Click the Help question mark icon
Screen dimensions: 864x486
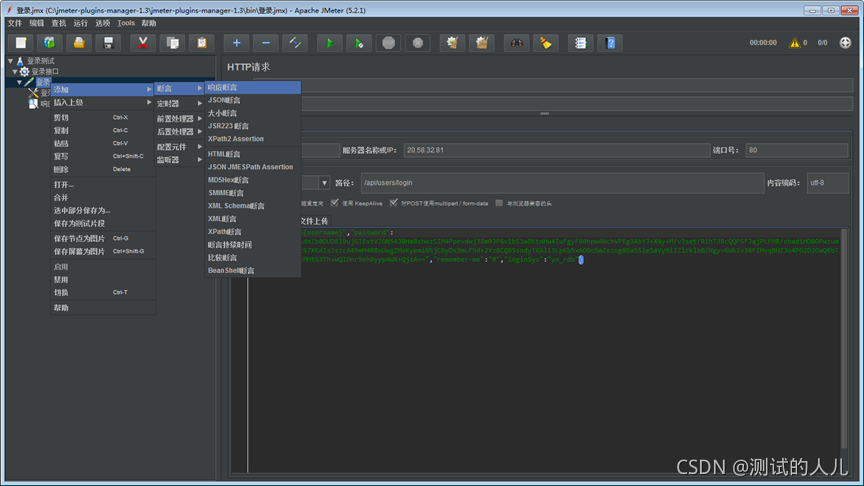click(610, 43)
